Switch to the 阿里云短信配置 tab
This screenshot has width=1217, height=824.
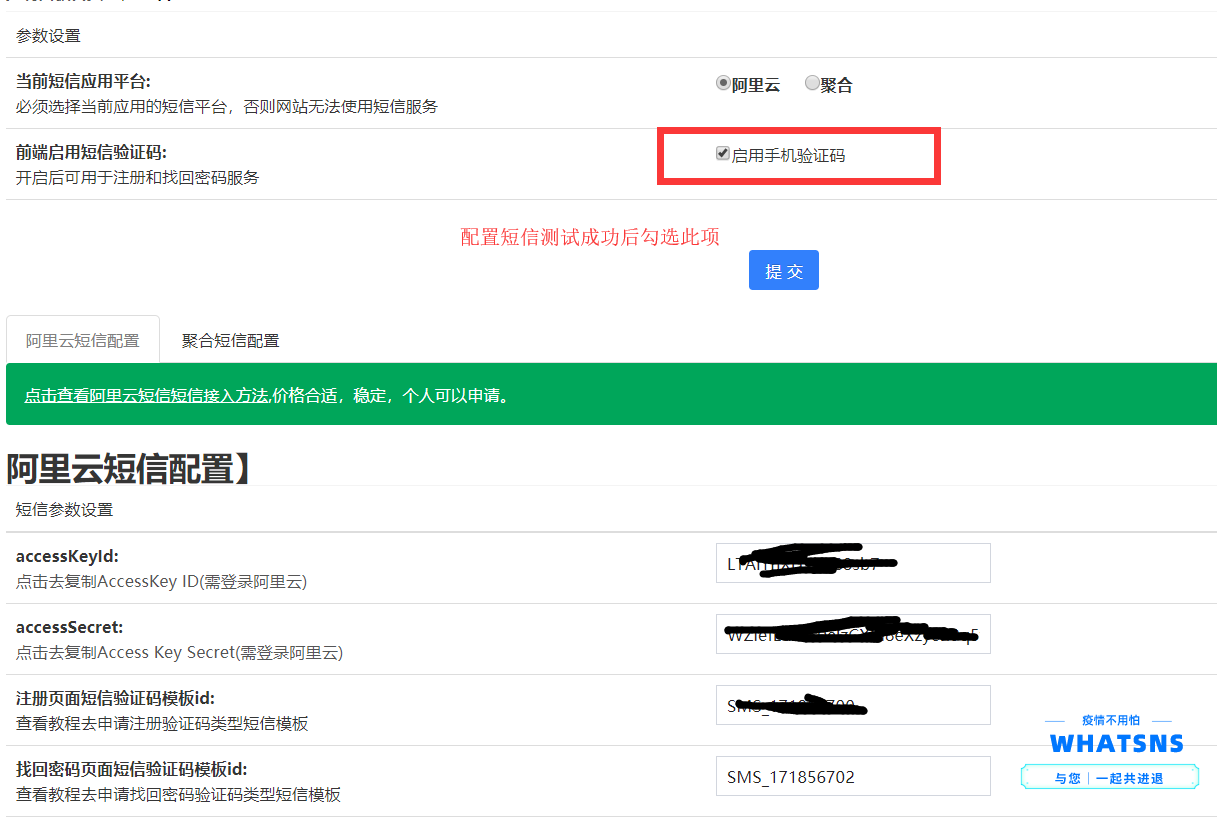[83, 341]
